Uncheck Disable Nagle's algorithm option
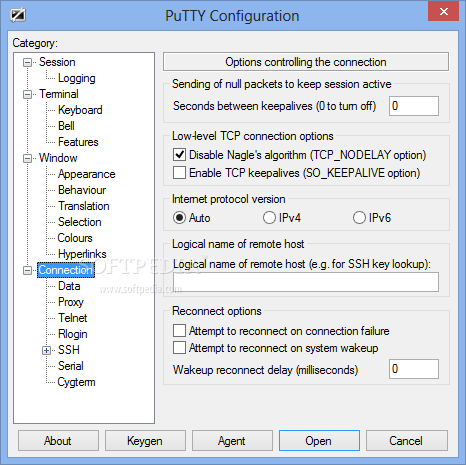The image size is (466, 465). 179,155
